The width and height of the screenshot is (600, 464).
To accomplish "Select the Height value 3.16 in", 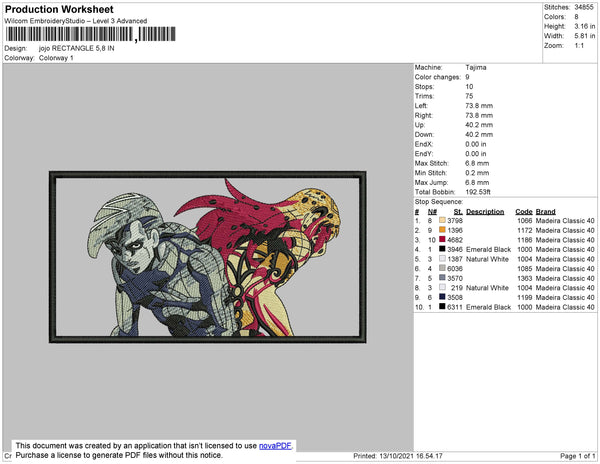I will (584, 26).
